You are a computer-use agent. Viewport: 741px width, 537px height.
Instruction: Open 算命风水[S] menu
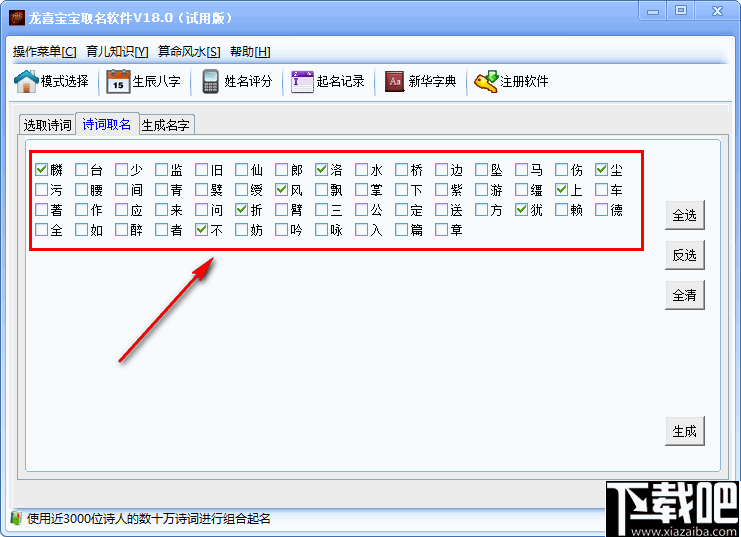point(189,51)
